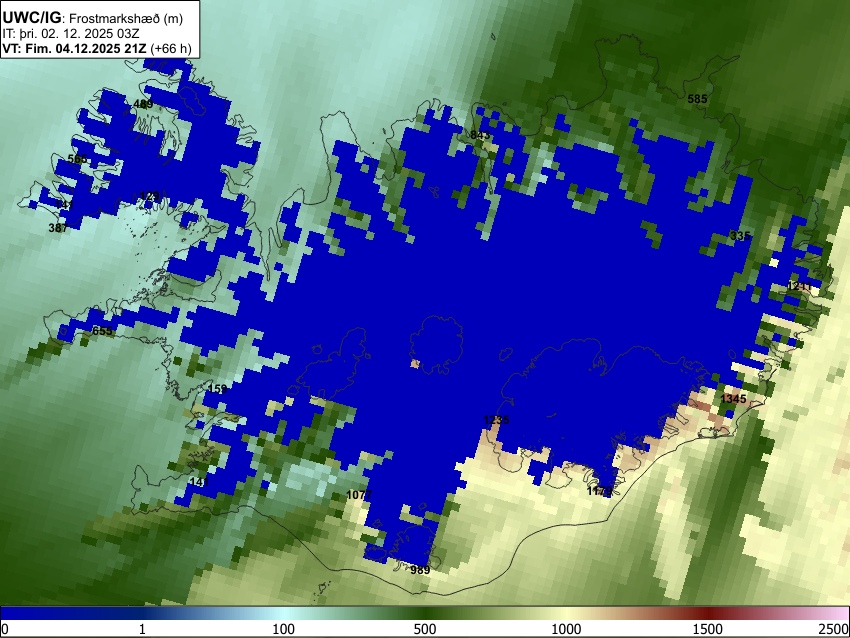Image resolution: width=850 pixels, height=638 pixels.
Task: Click the 489 value in the Westfjords
Action: coord(143,104)
